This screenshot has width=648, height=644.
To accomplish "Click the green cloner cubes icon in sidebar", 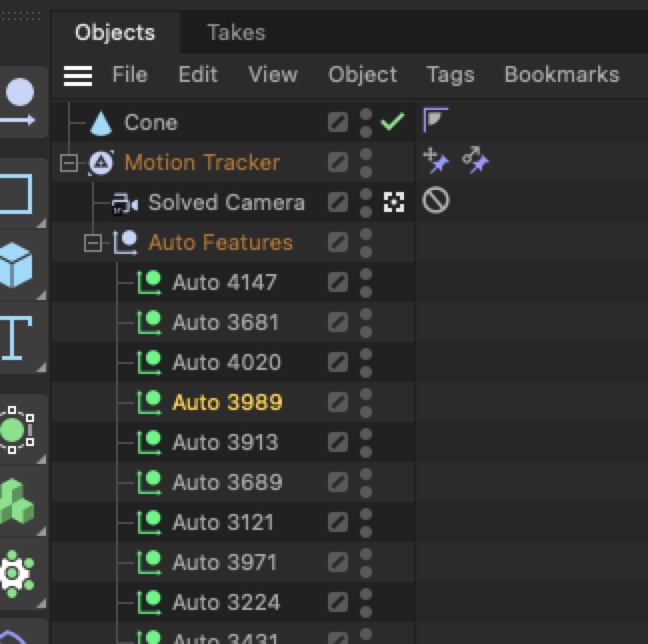I will tap(16, 501).
